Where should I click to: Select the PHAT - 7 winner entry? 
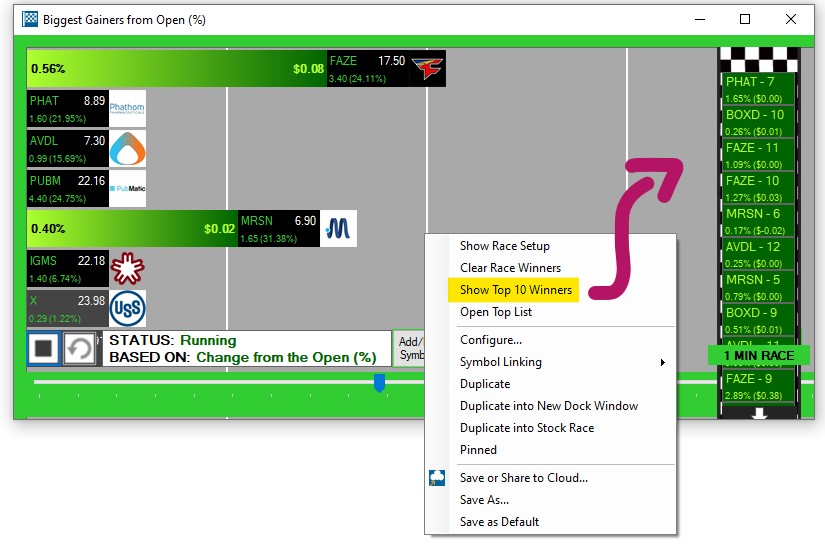pos(757,88)
